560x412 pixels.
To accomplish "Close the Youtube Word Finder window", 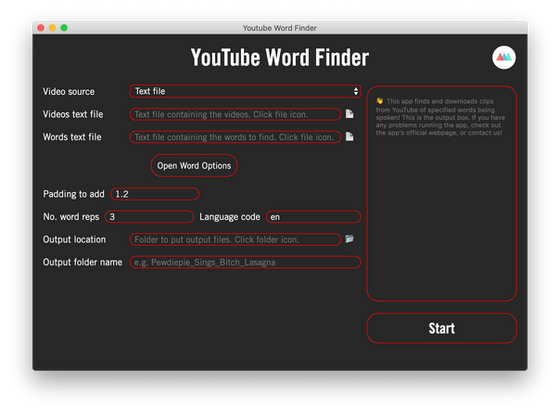I will (x=41, y=28).
